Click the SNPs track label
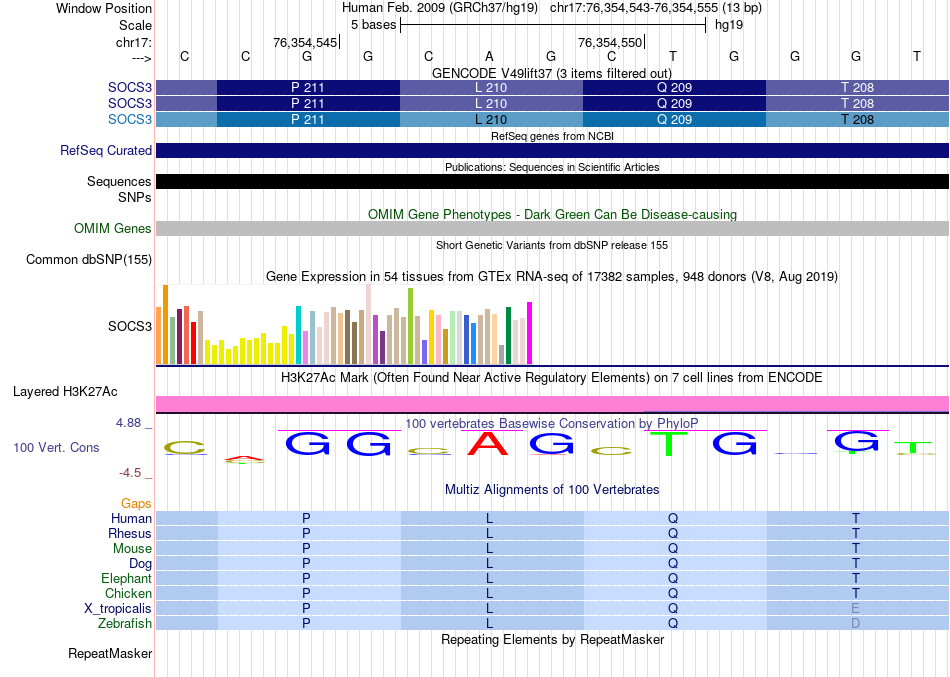 pos(135,198)
